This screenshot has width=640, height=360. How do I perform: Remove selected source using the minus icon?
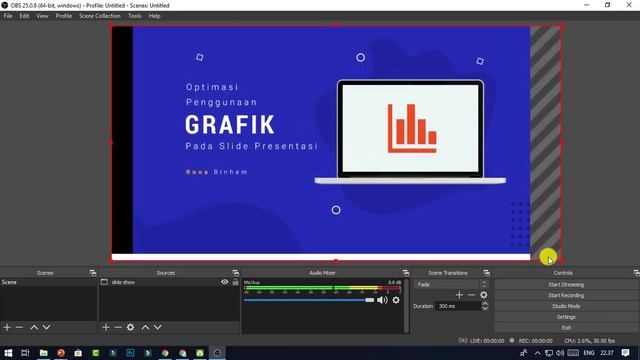tap(118, 327)
